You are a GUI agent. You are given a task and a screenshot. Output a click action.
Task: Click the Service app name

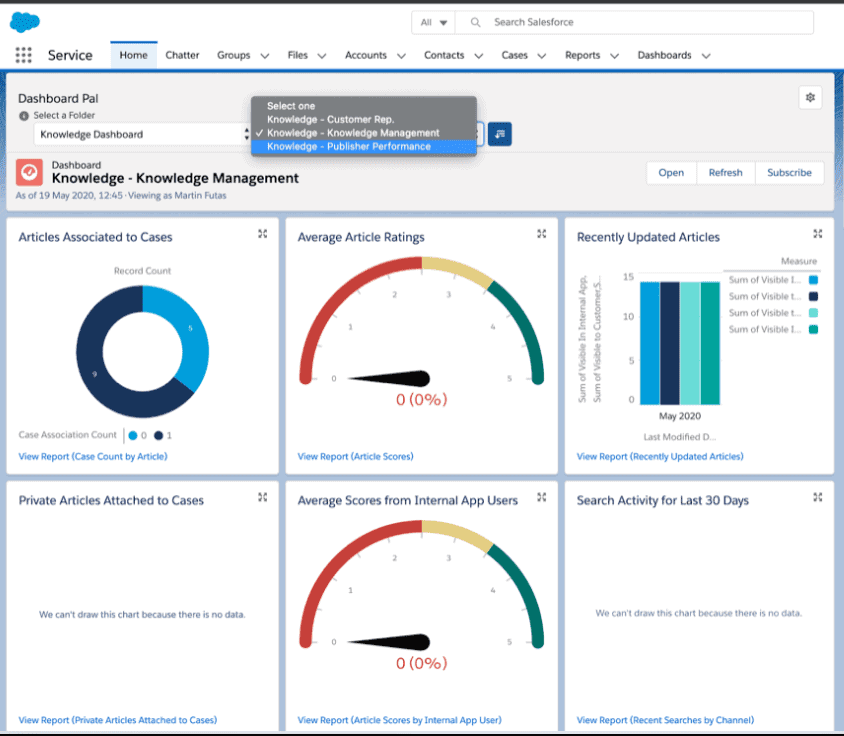click(70, 55)
